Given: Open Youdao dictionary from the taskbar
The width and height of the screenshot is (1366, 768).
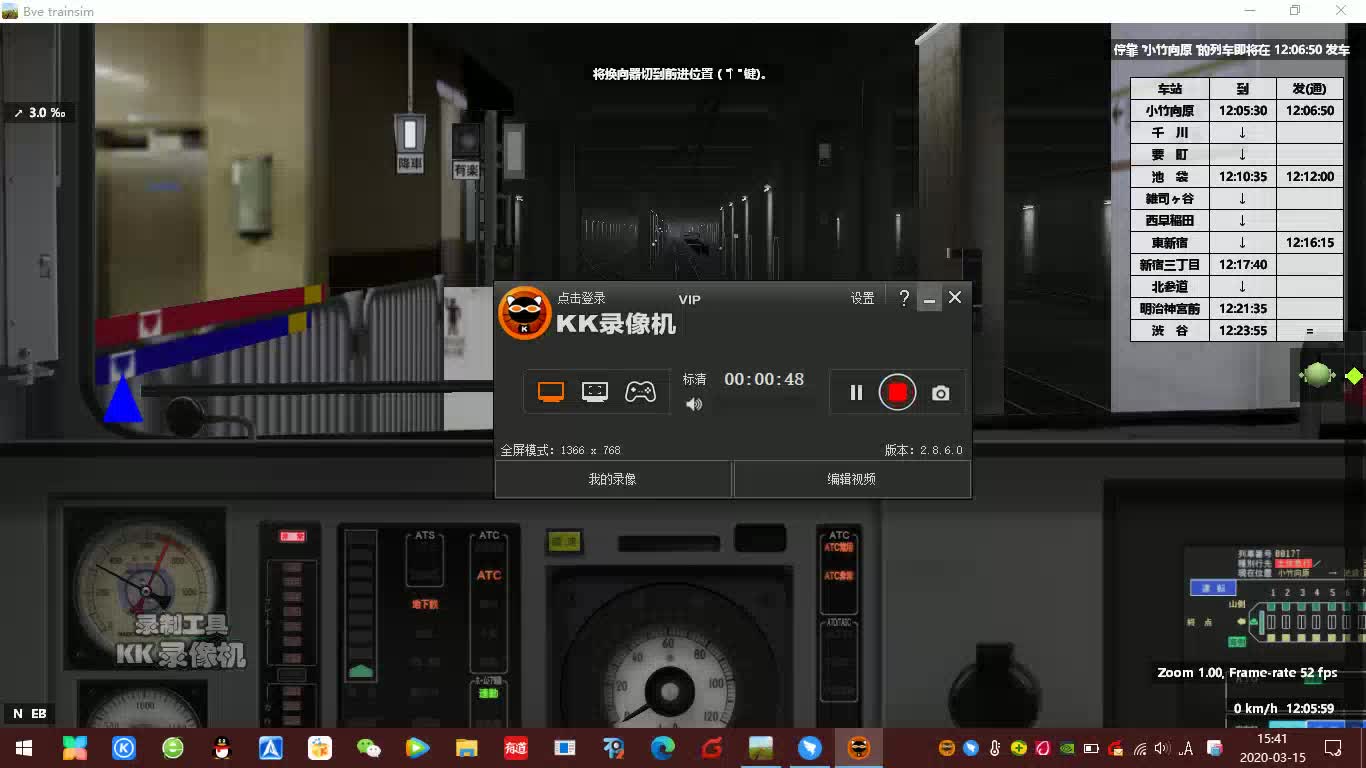Looking at the screenshot, I should pos(515,748).
